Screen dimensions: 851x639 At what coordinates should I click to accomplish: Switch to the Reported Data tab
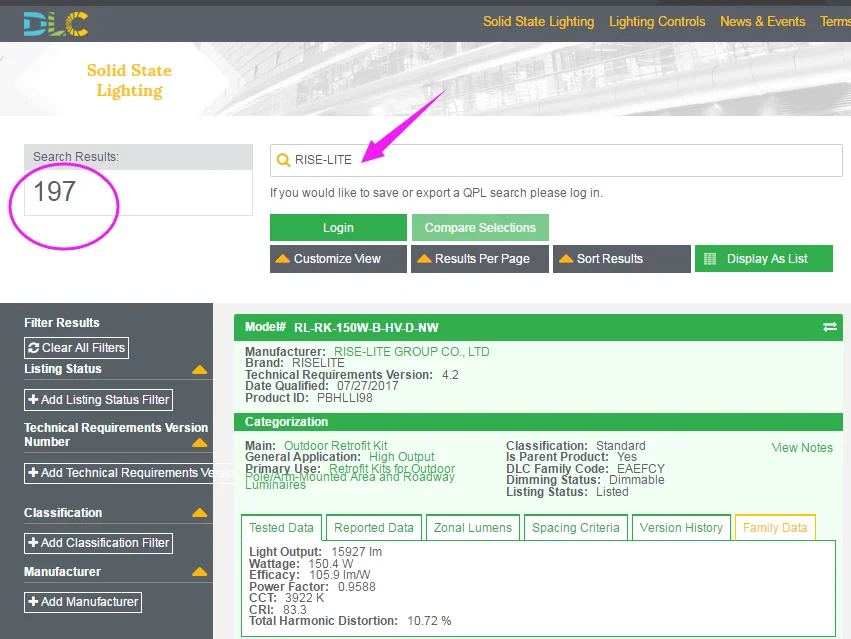[374, 528]
